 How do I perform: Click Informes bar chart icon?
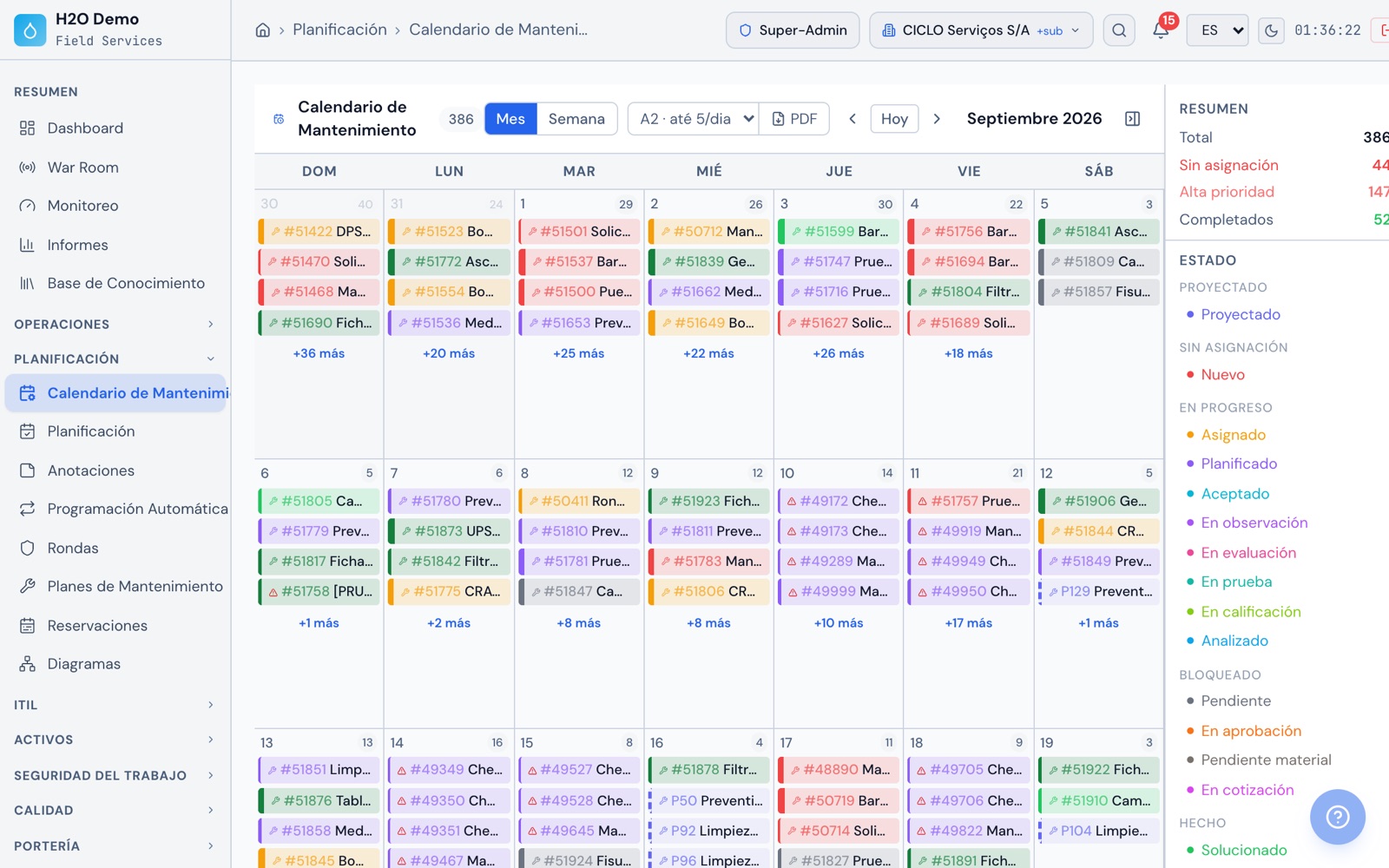click(28, 245)
